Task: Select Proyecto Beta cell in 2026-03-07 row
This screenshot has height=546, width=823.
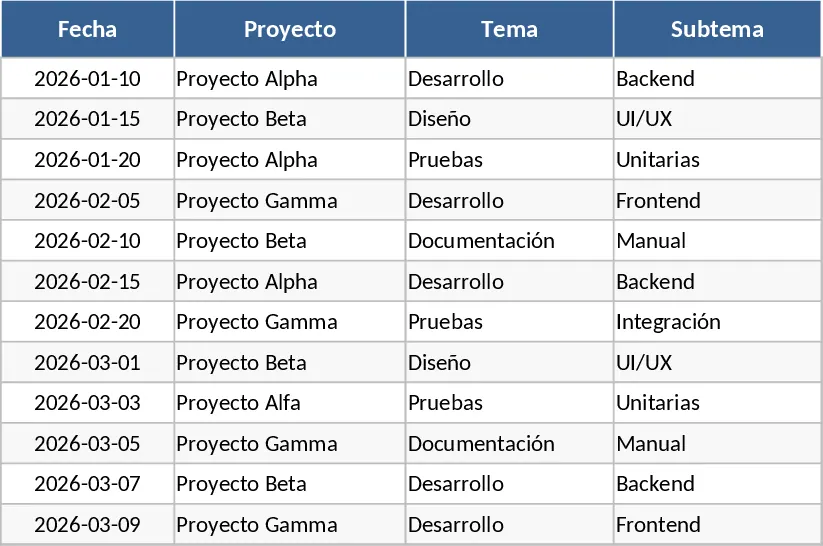Action: click(x=290, y=484)
